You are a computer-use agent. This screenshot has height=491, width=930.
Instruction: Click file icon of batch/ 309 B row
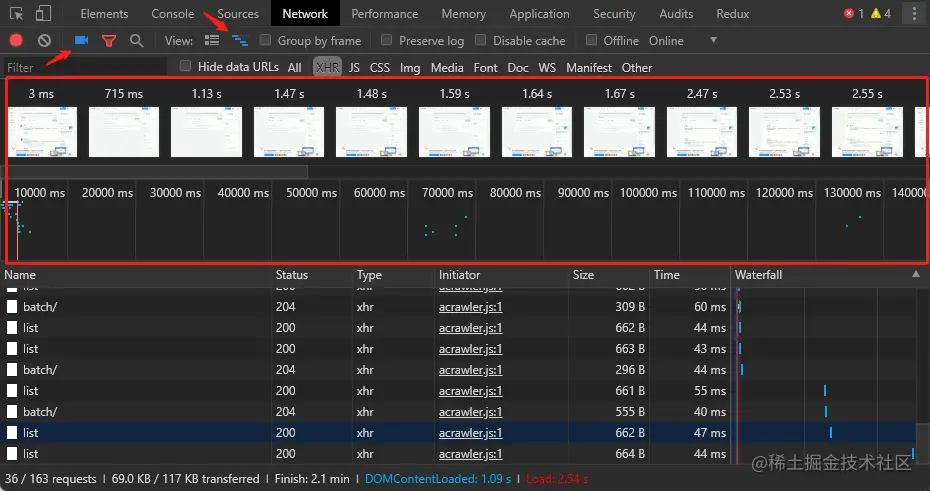[12, 307]
